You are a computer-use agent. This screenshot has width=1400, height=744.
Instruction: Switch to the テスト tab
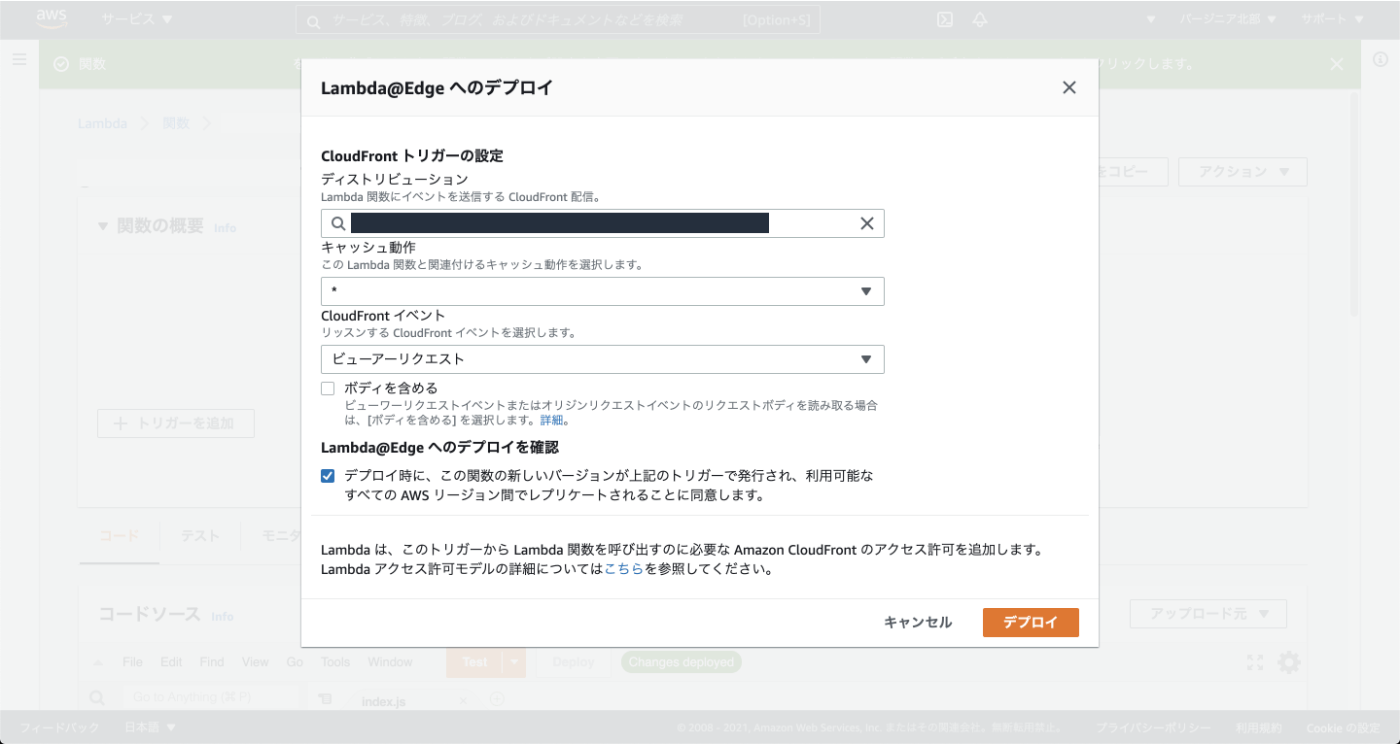pyautogui.click(x=200, y=536)
